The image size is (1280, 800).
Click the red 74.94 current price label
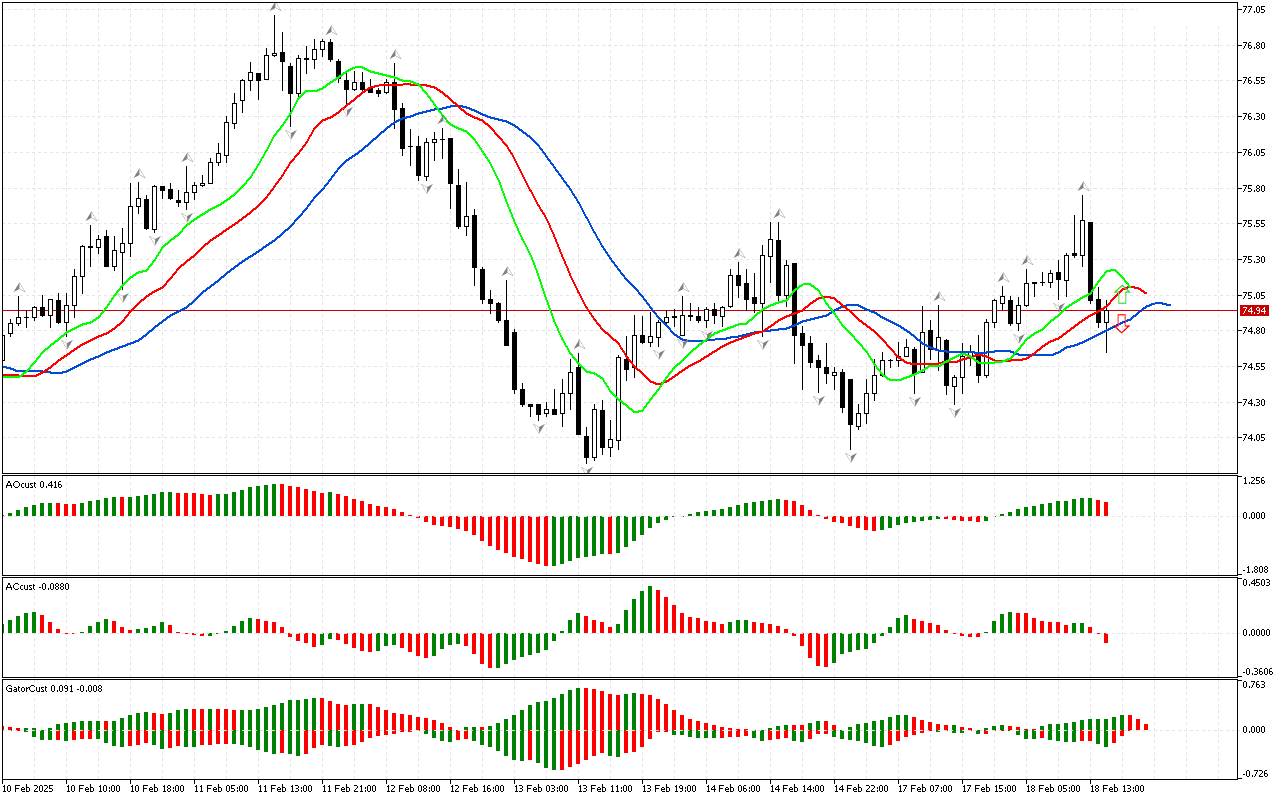click(x=1254, y=311)
